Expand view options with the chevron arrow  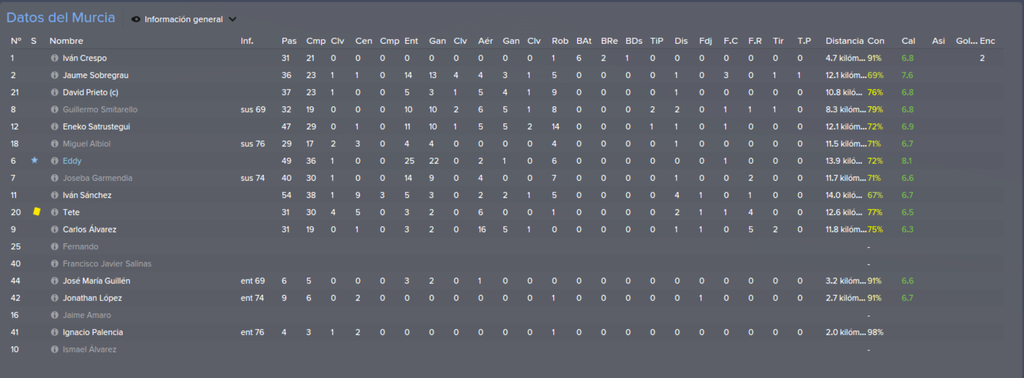tap(232, 20)
